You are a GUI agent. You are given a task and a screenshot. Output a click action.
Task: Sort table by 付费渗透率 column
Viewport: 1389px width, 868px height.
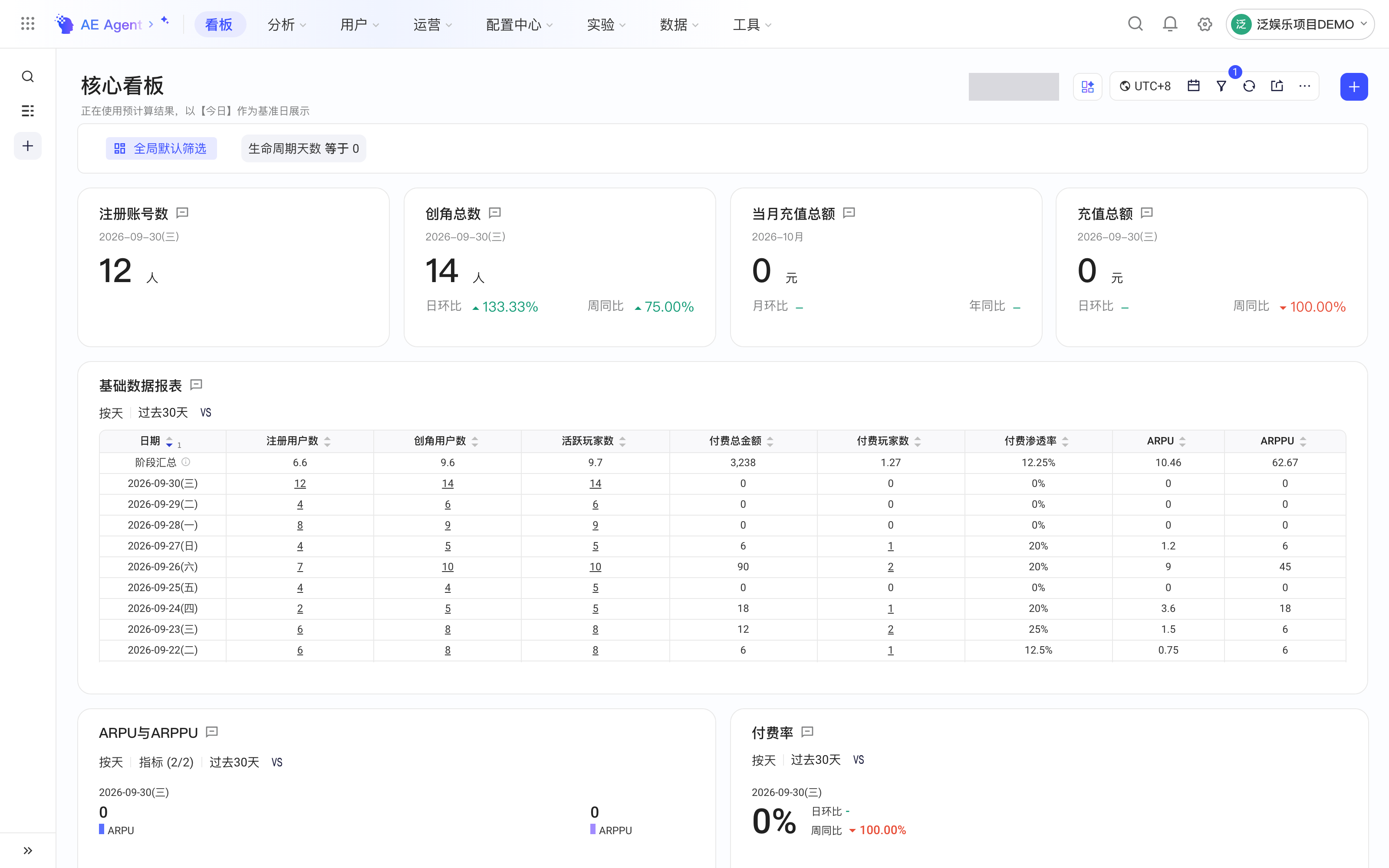click(x=1065, y=441)
